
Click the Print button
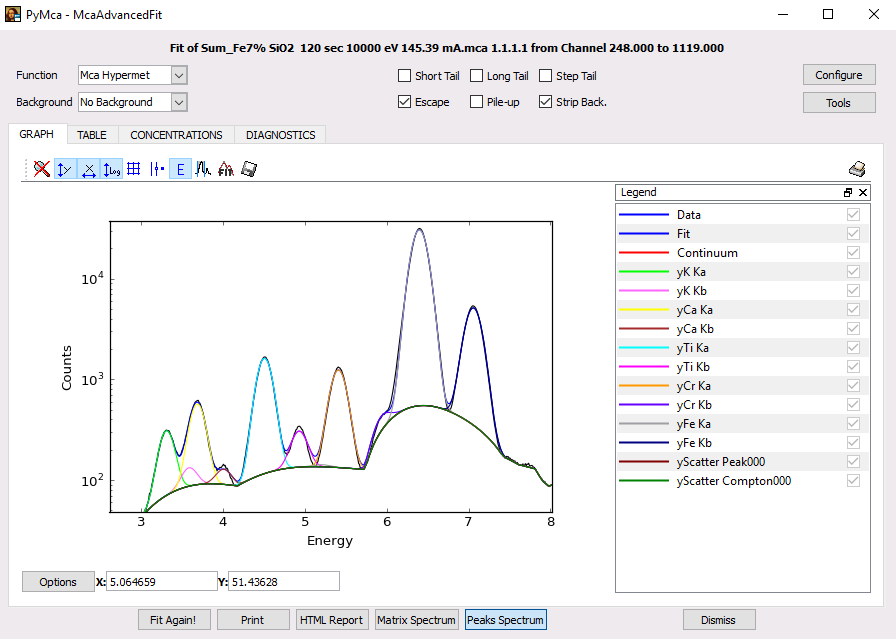point(253,620)
